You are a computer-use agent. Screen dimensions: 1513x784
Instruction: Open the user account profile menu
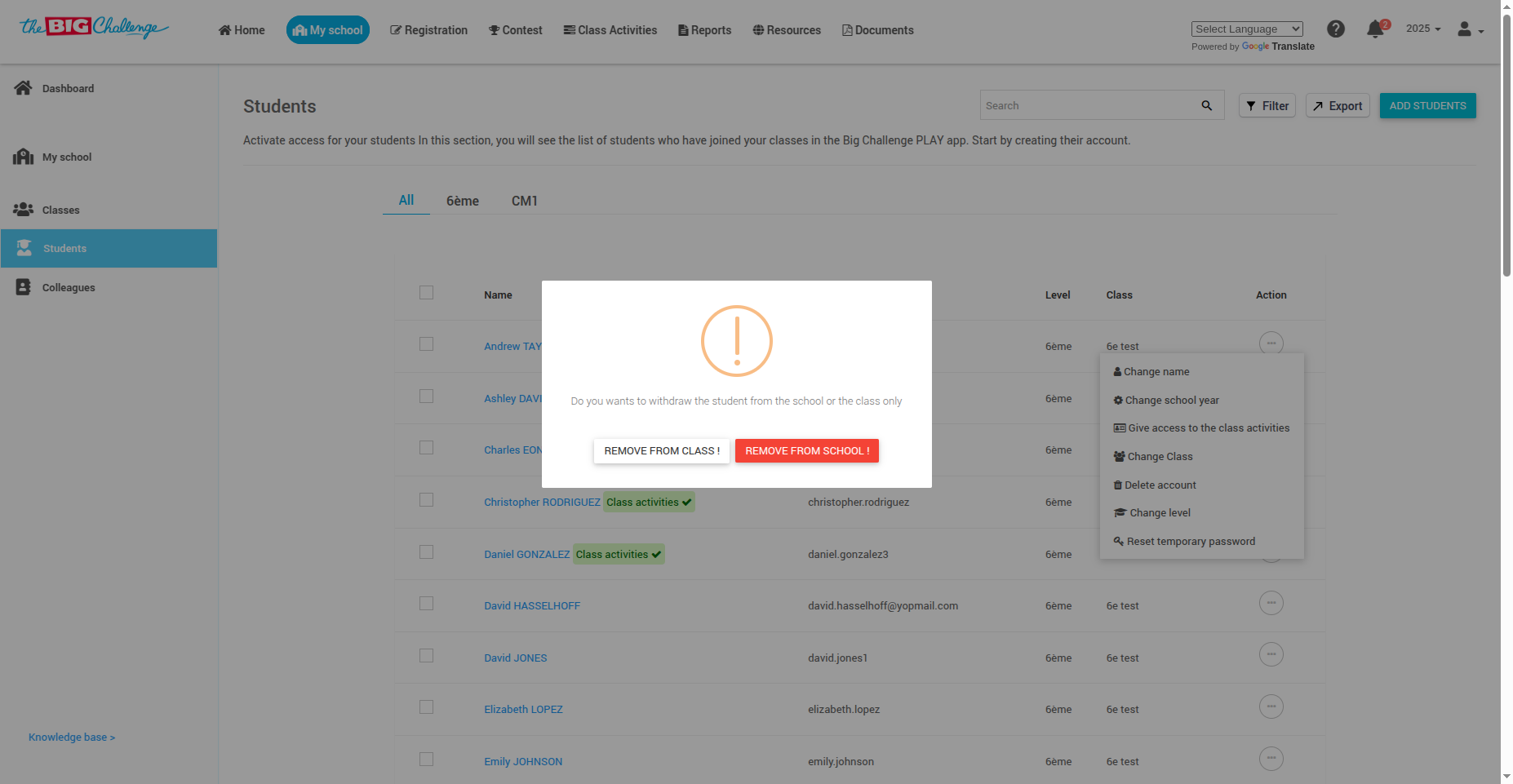click(x=1471, y=29)
